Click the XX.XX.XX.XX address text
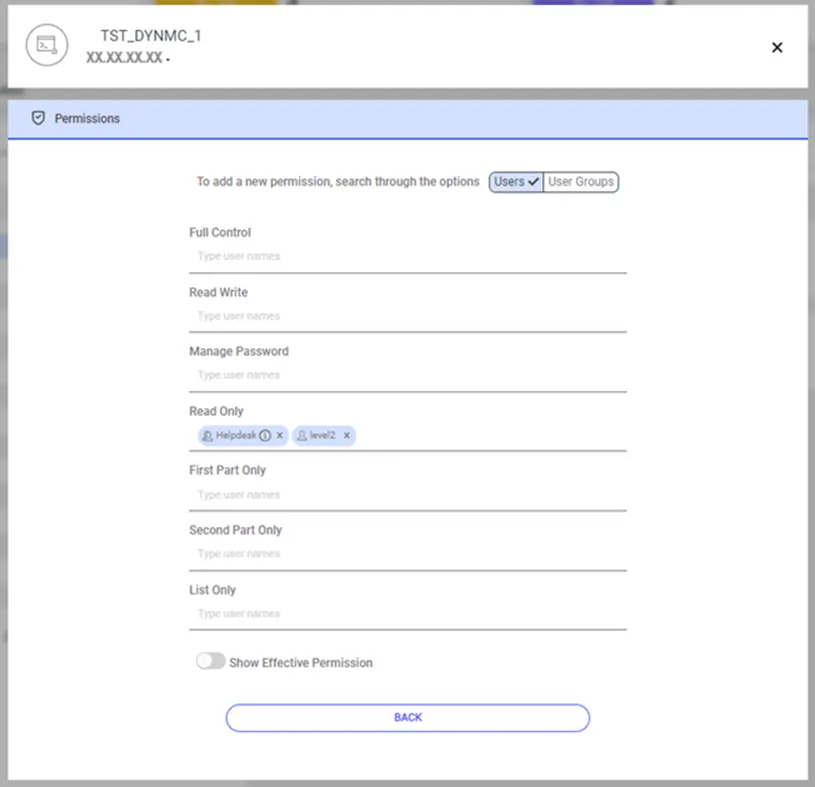815x787 pixels. 125,57
